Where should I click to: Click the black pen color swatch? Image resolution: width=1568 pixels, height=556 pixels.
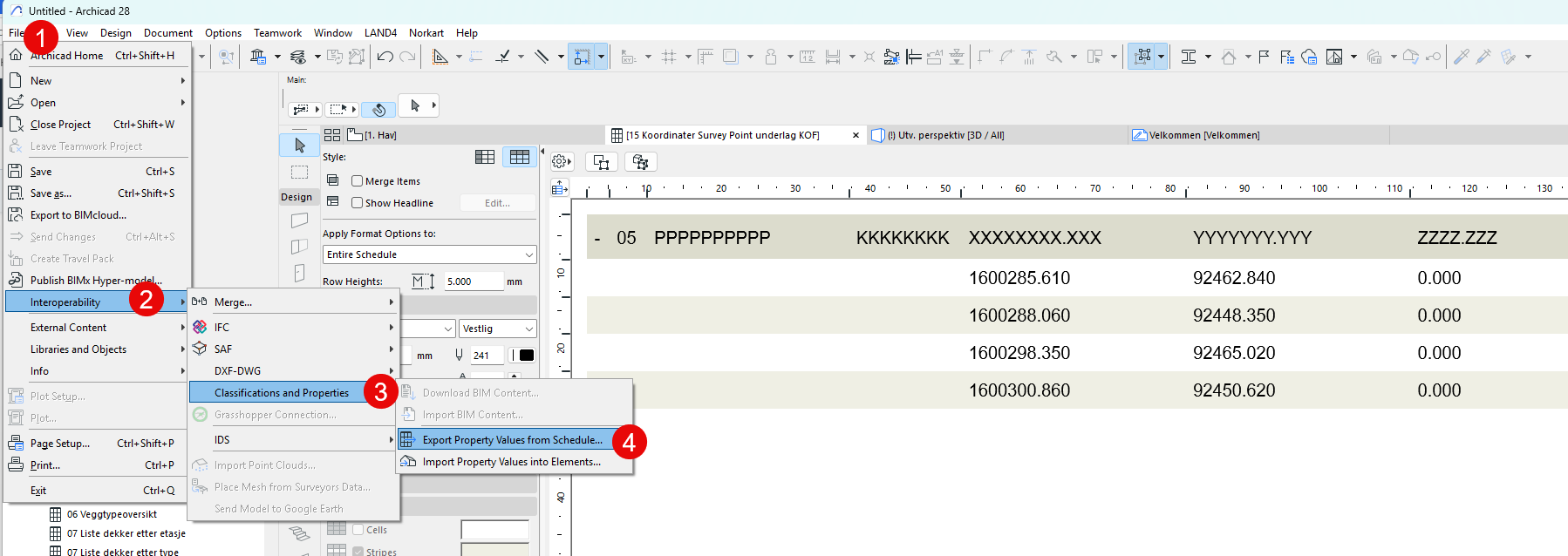click(x=526, y=356)
